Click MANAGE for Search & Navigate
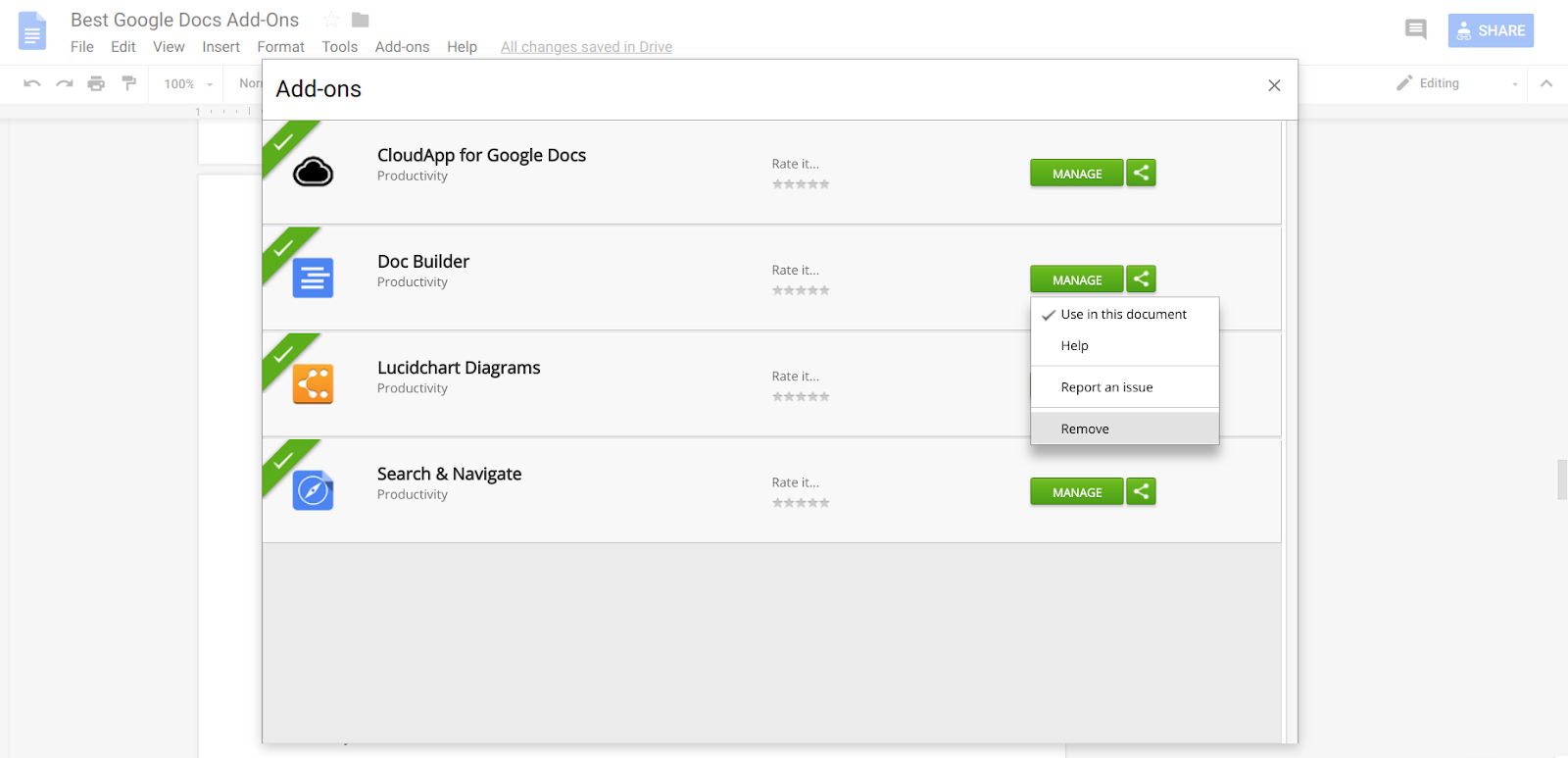 (x=1077, y=491)
